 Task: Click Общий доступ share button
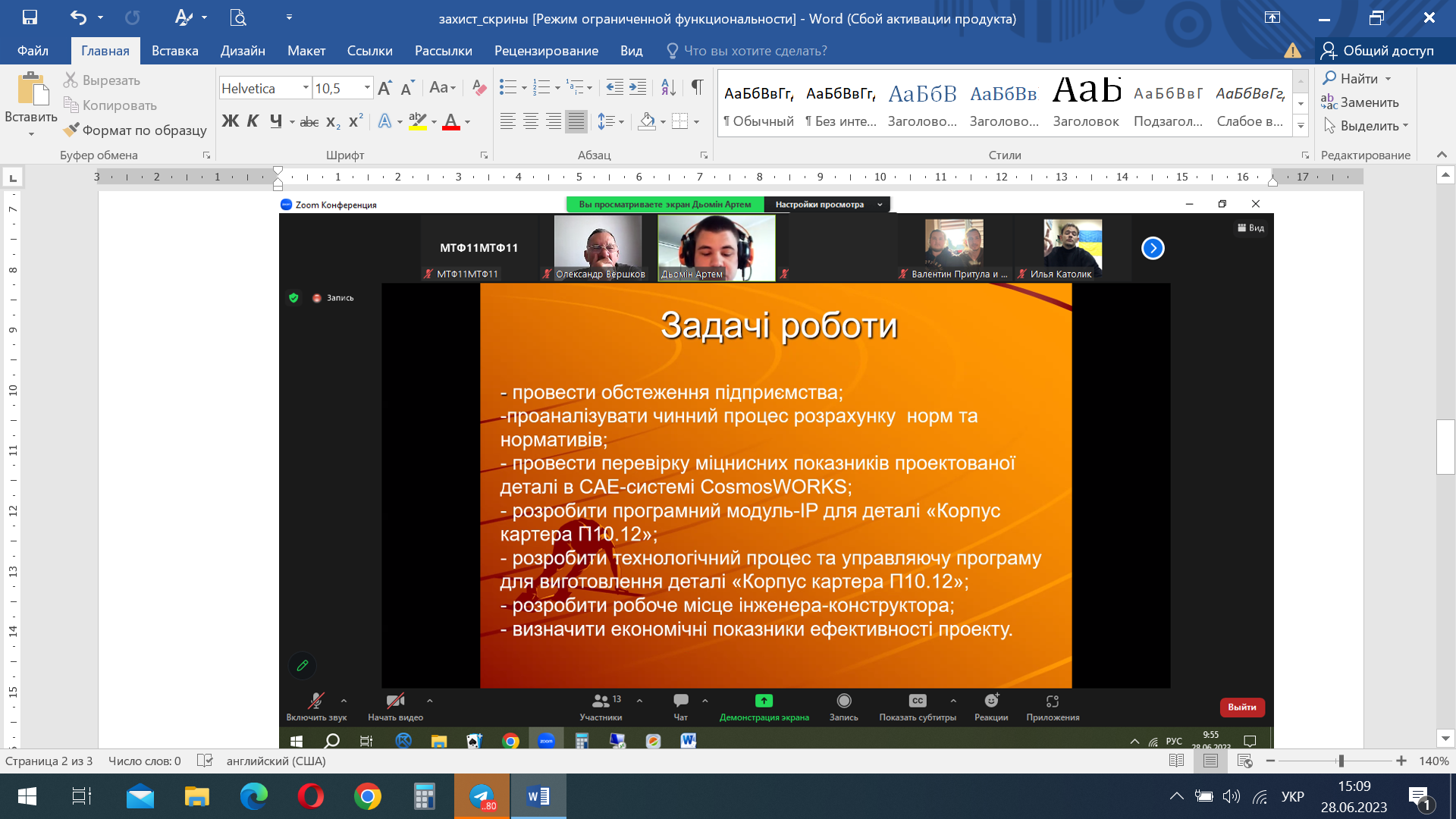point(1377,51)
